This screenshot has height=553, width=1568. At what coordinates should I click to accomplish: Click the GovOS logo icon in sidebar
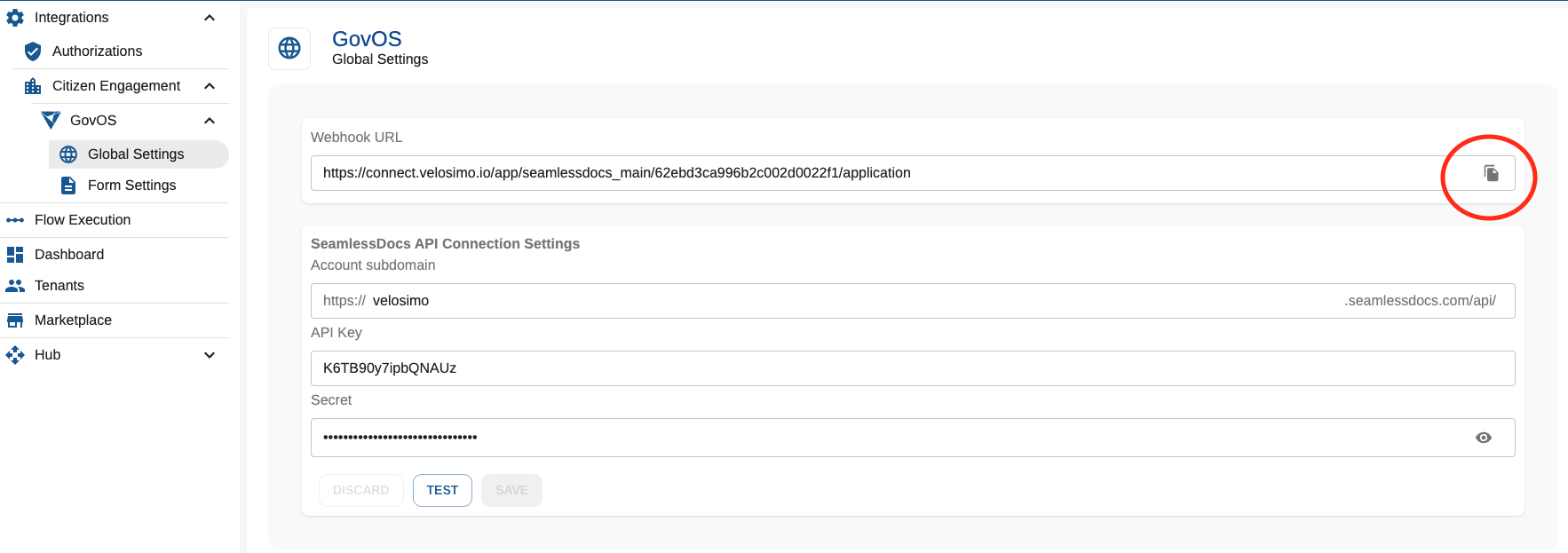tap(51, 120)
